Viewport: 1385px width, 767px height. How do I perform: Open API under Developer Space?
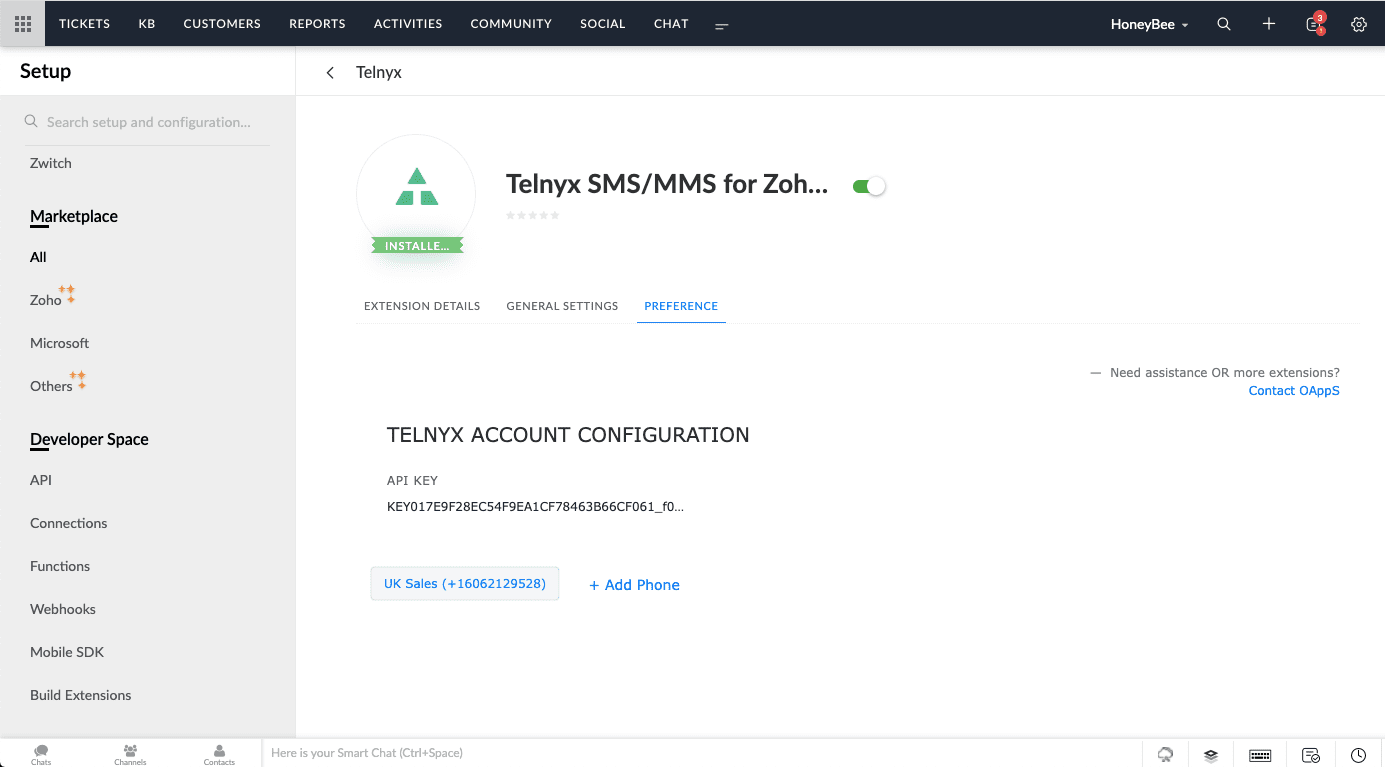pos(41,480)
